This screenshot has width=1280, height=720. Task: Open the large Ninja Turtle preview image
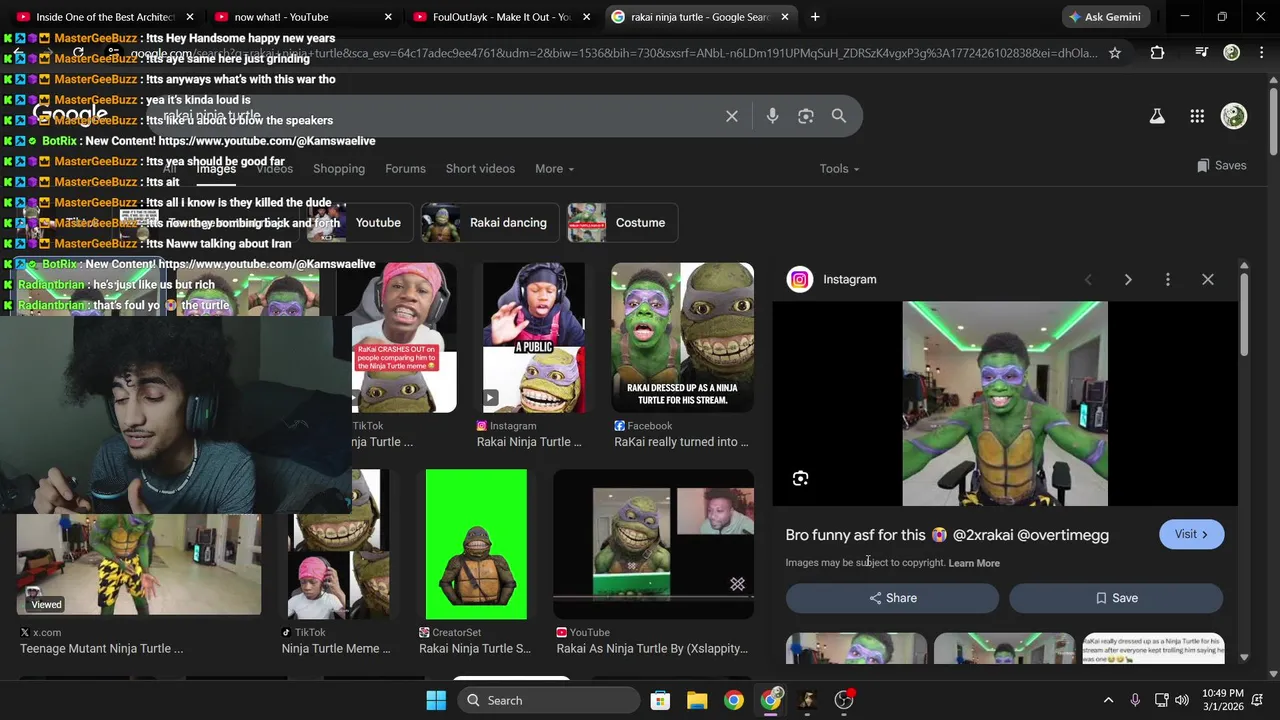(1005, 403)
